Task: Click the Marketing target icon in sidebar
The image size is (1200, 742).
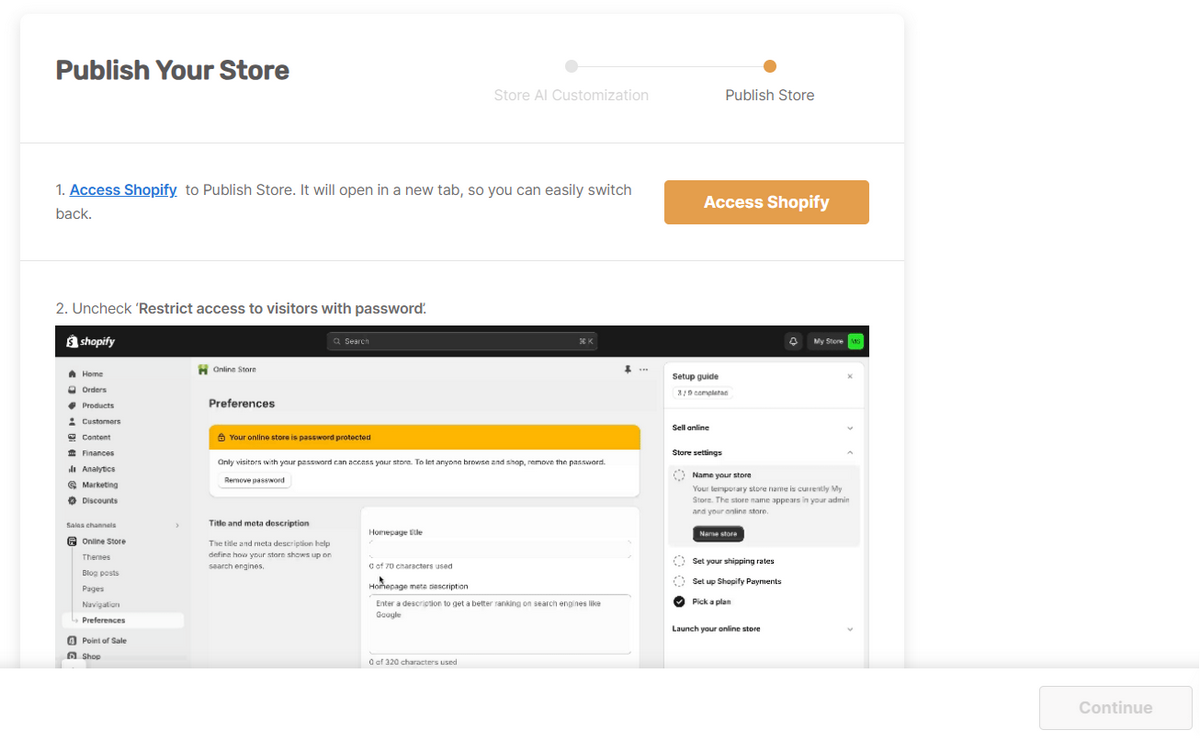Action: pyautogui.click(x=72, y=485)
